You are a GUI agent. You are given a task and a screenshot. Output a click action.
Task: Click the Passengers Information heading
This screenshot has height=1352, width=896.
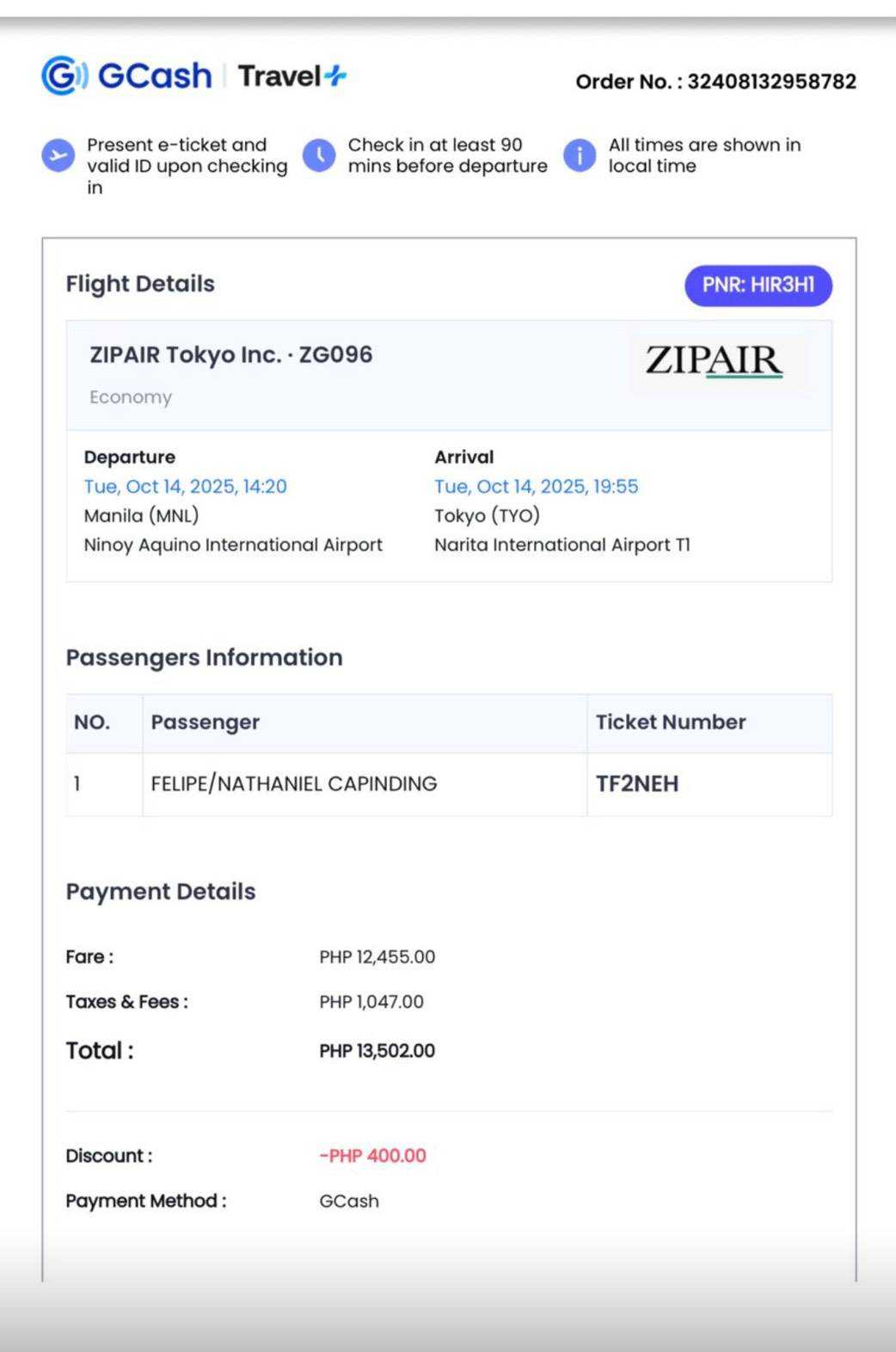tap(204, 658)
